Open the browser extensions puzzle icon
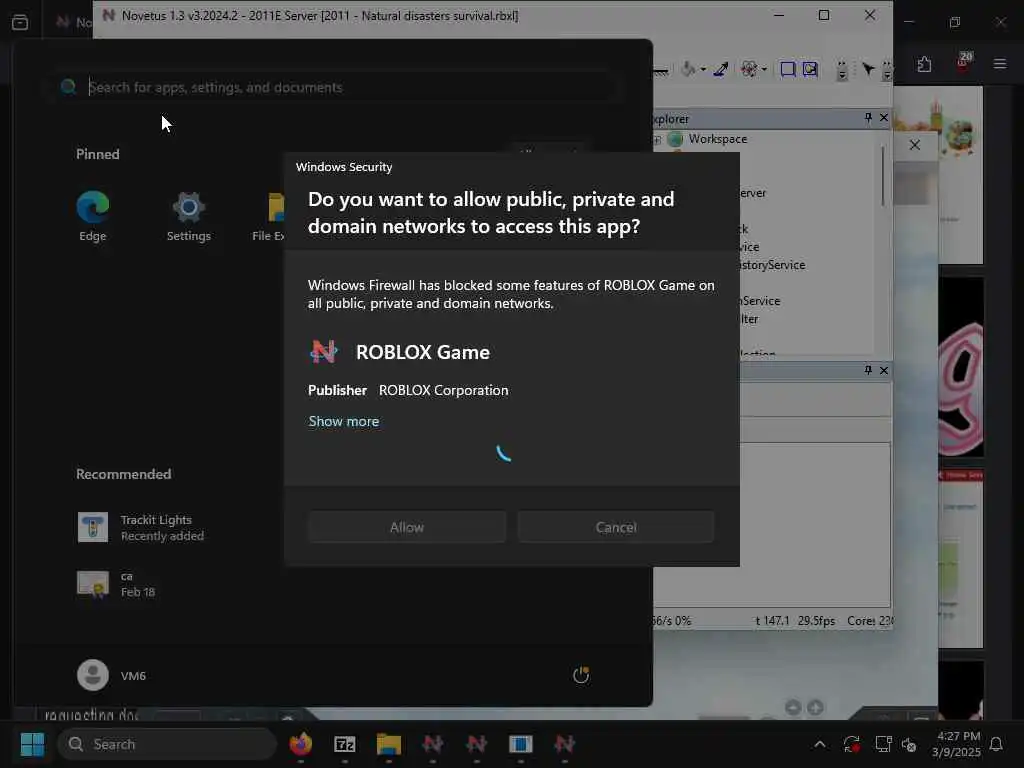 click(924, 64)
